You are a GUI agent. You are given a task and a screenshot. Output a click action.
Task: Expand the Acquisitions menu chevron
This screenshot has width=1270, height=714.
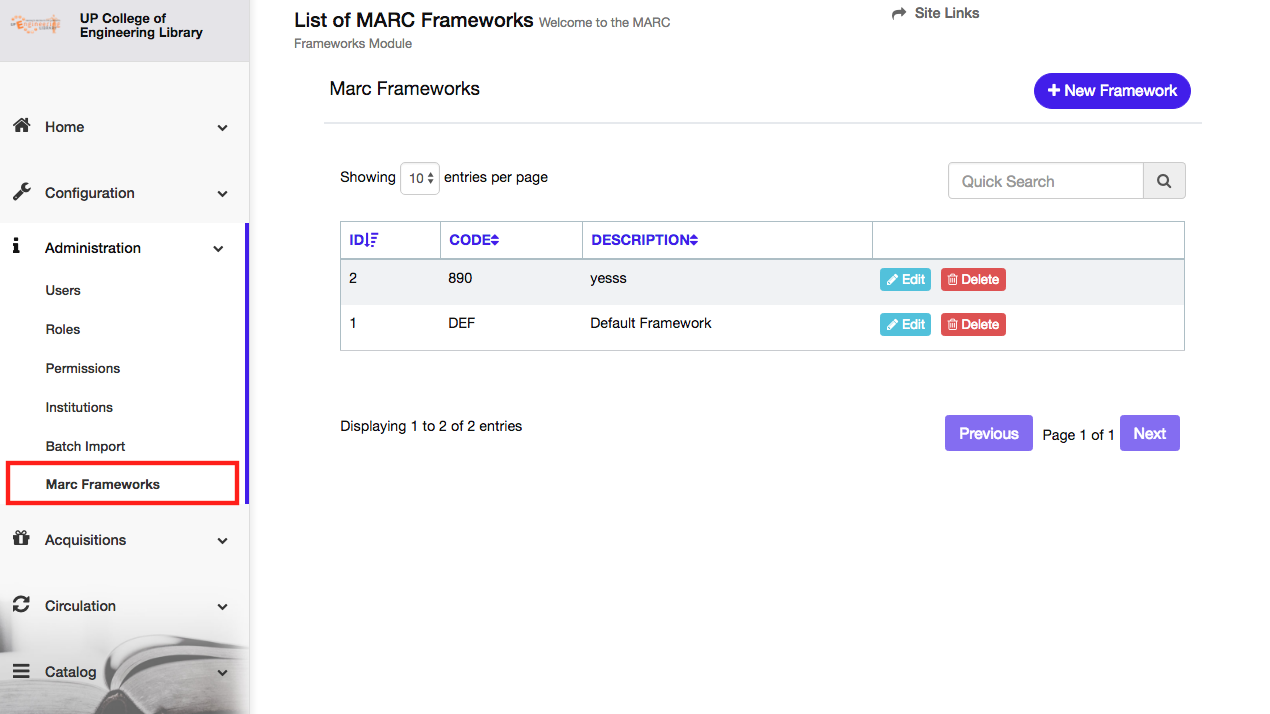[222, 541]
